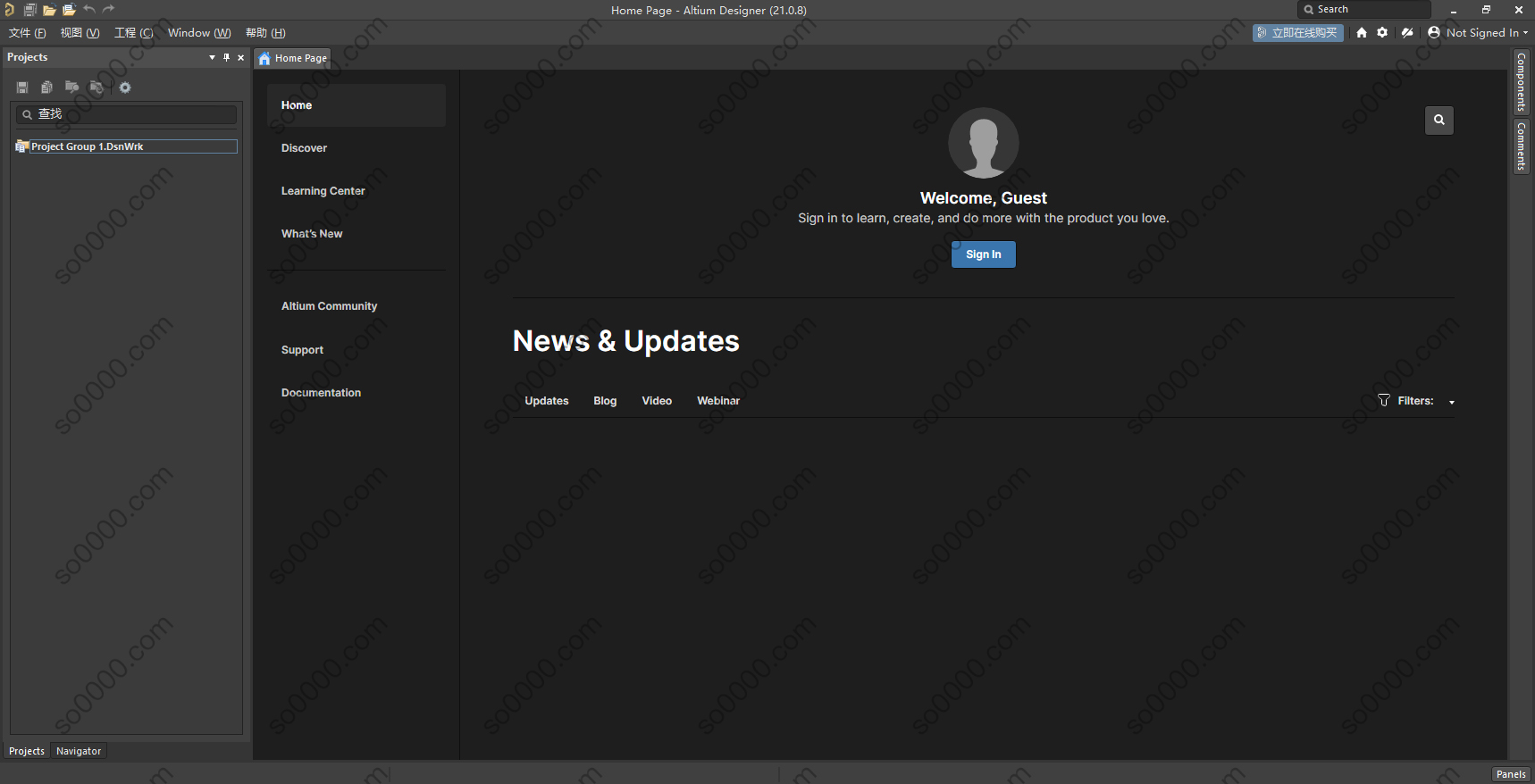
Task: Select the Blog news tab
Action: [605, 401]
